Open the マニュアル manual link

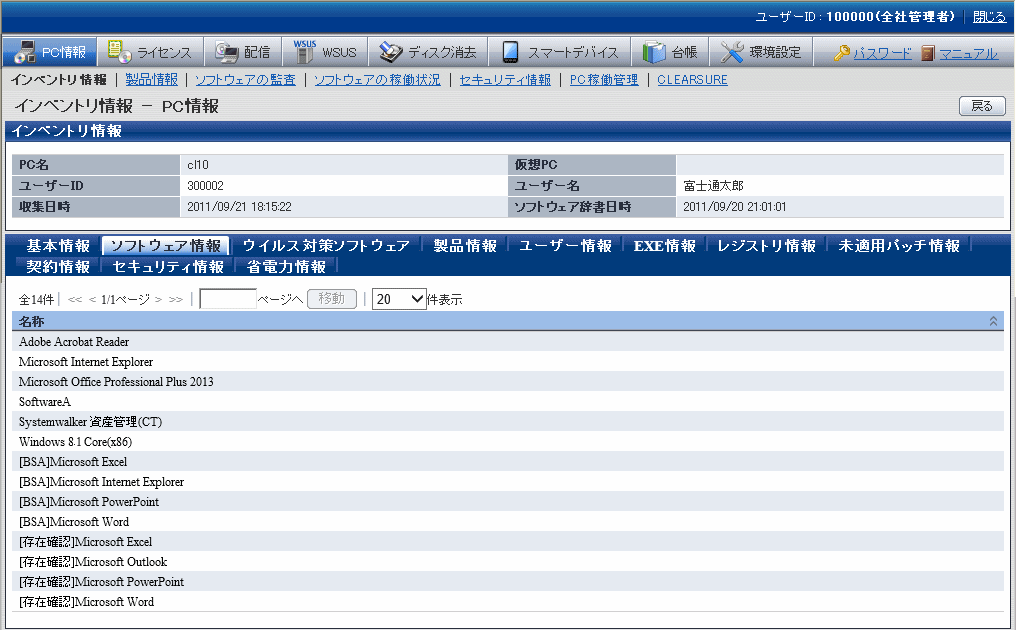click(x=928, y=53)
